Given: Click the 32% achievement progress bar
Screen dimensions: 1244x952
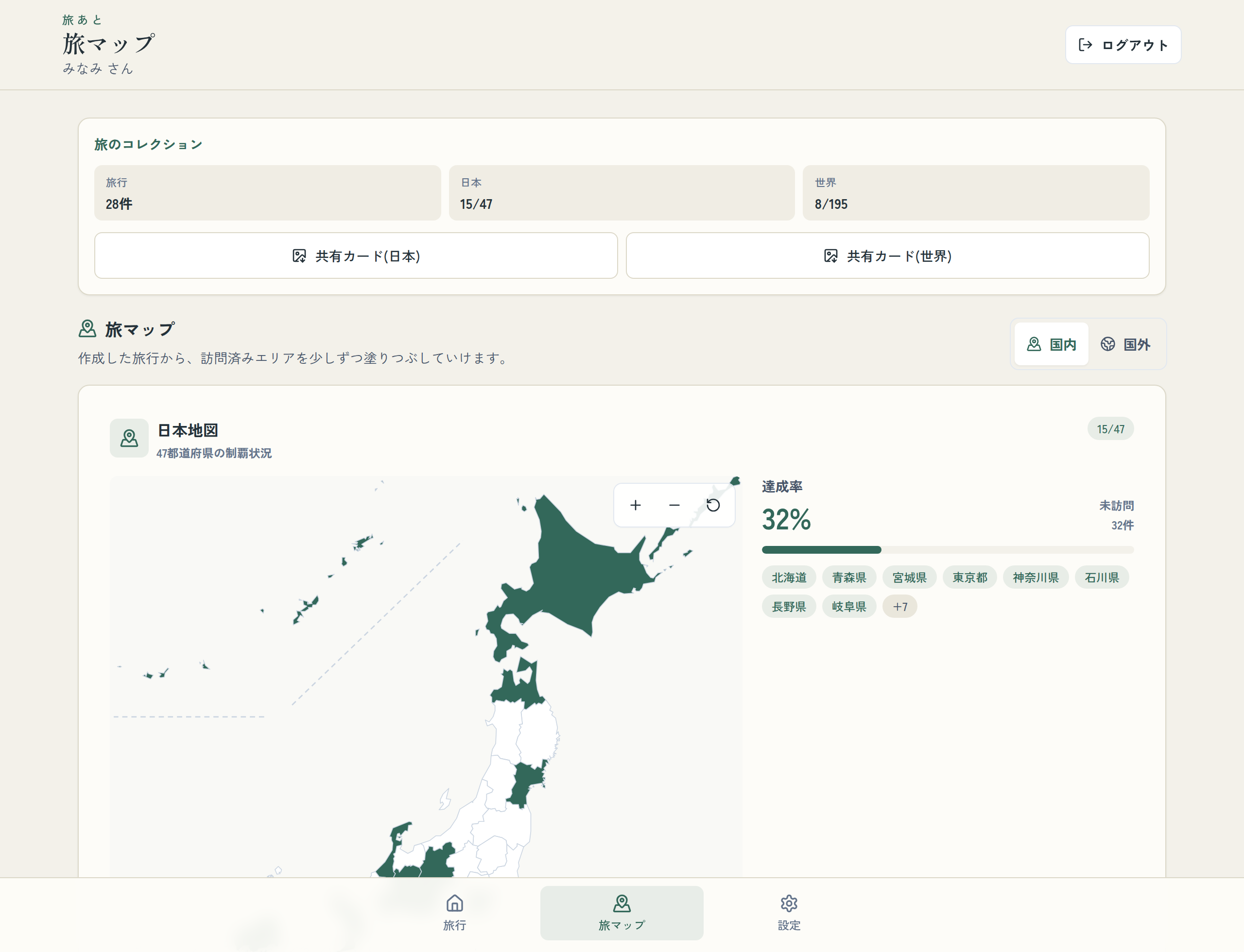Looking at the screenshot, I should point(948,550).
